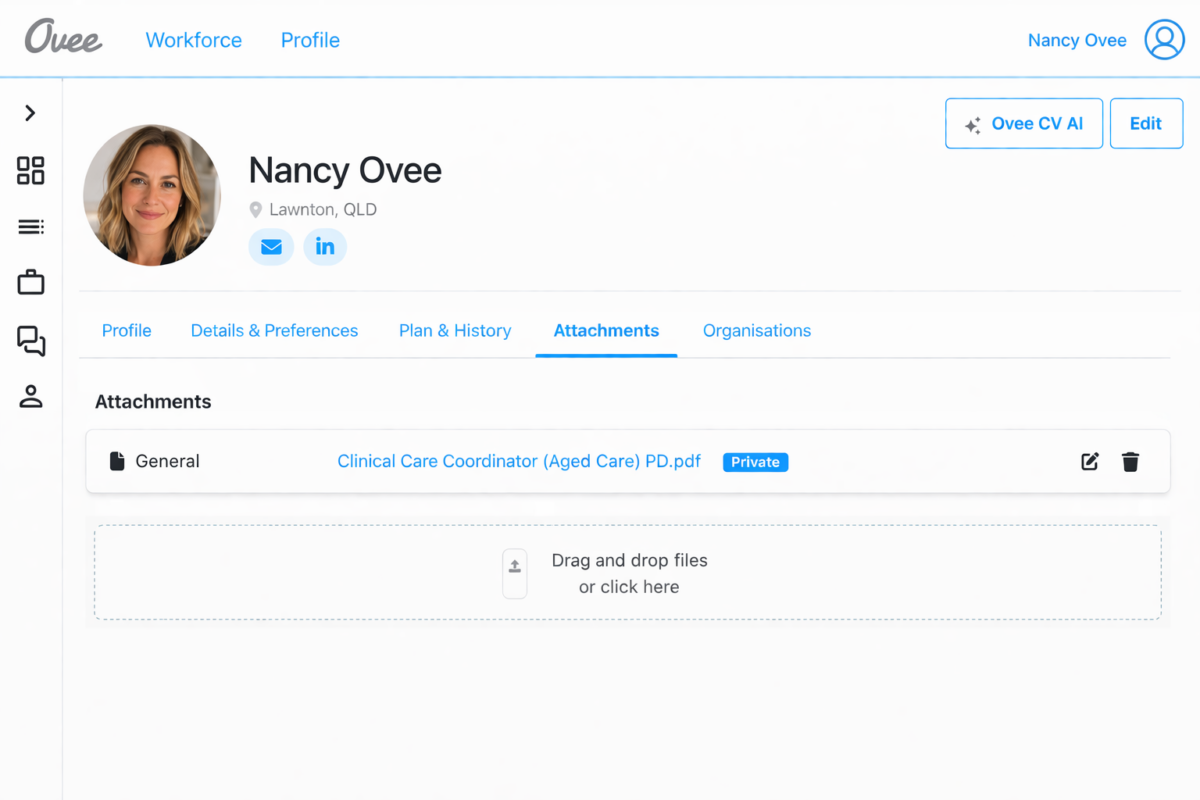
Task: Open the chat messages icon in sidebar
Action: coord(31,341)
